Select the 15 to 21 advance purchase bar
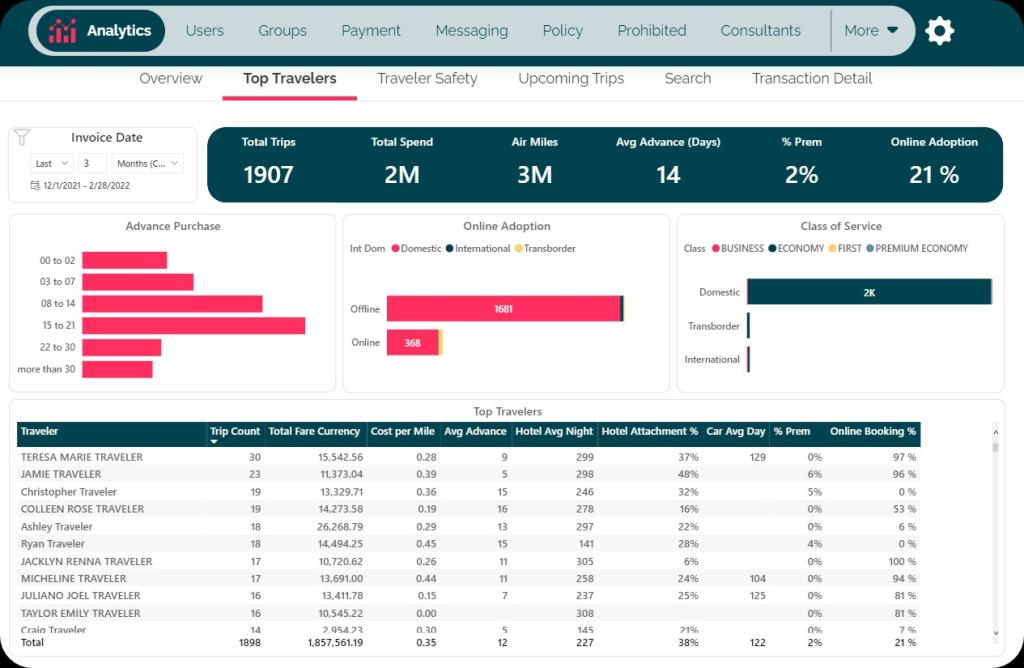Image resolution: width=1024 pixels, height=668 pixels. (x=193, y=326)
